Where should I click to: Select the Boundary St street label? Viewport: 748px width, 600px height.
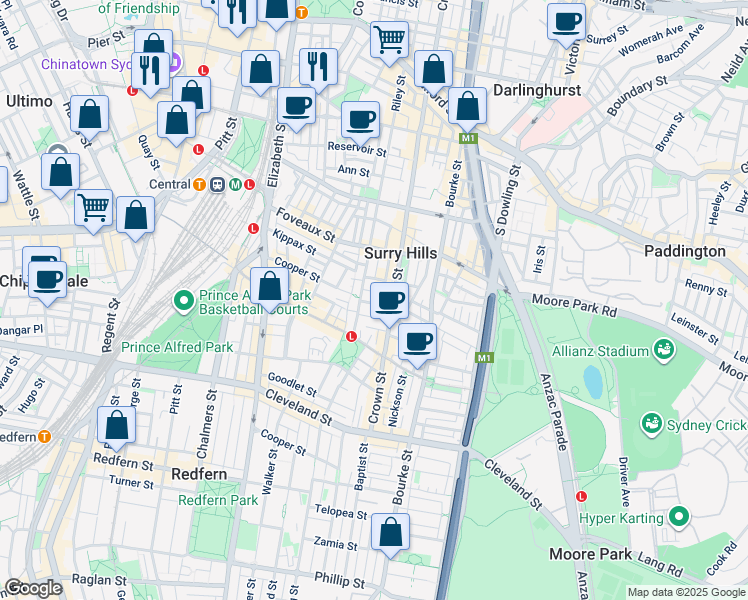click(x=637, y=95)
